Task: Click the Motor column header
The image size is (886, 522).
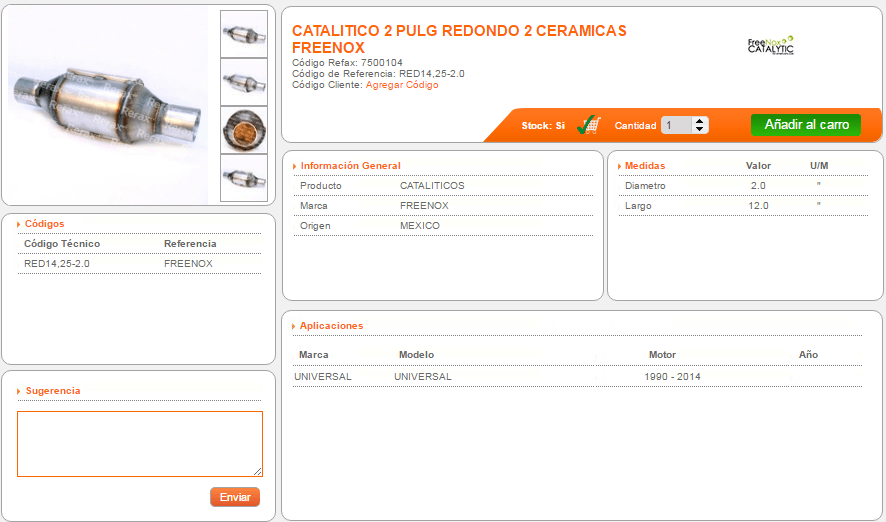Action: pyautogui.click(x=662, y=355)
